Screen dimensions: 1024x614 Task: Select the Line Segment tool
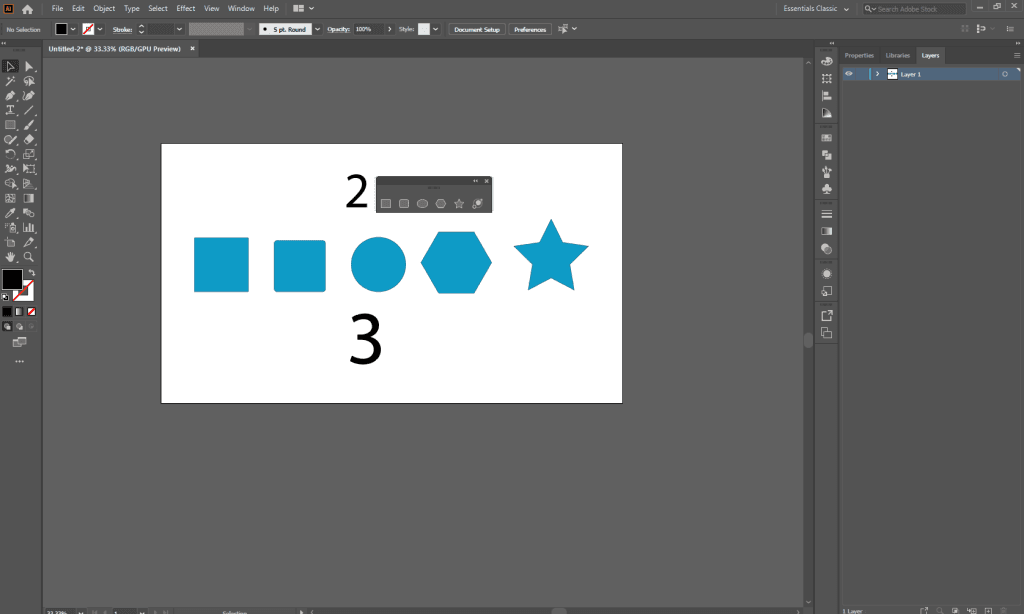(29, 110)
